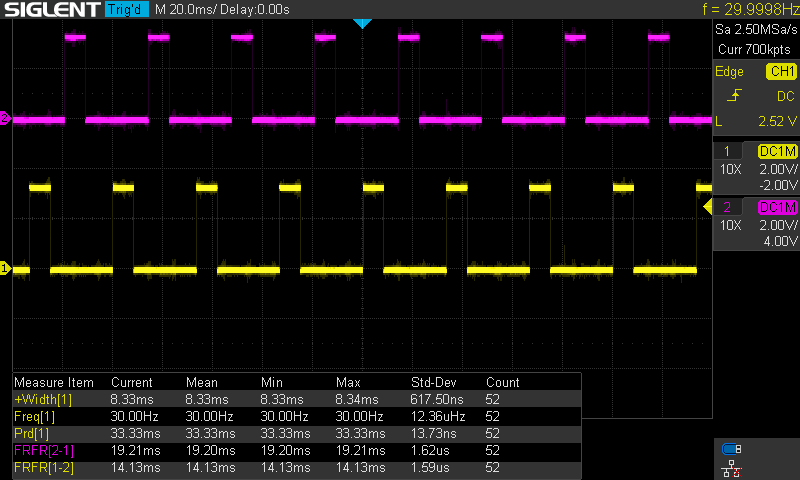The image size is (800, 480).
Task: Click the Max column header
Action: pos(348,383)
